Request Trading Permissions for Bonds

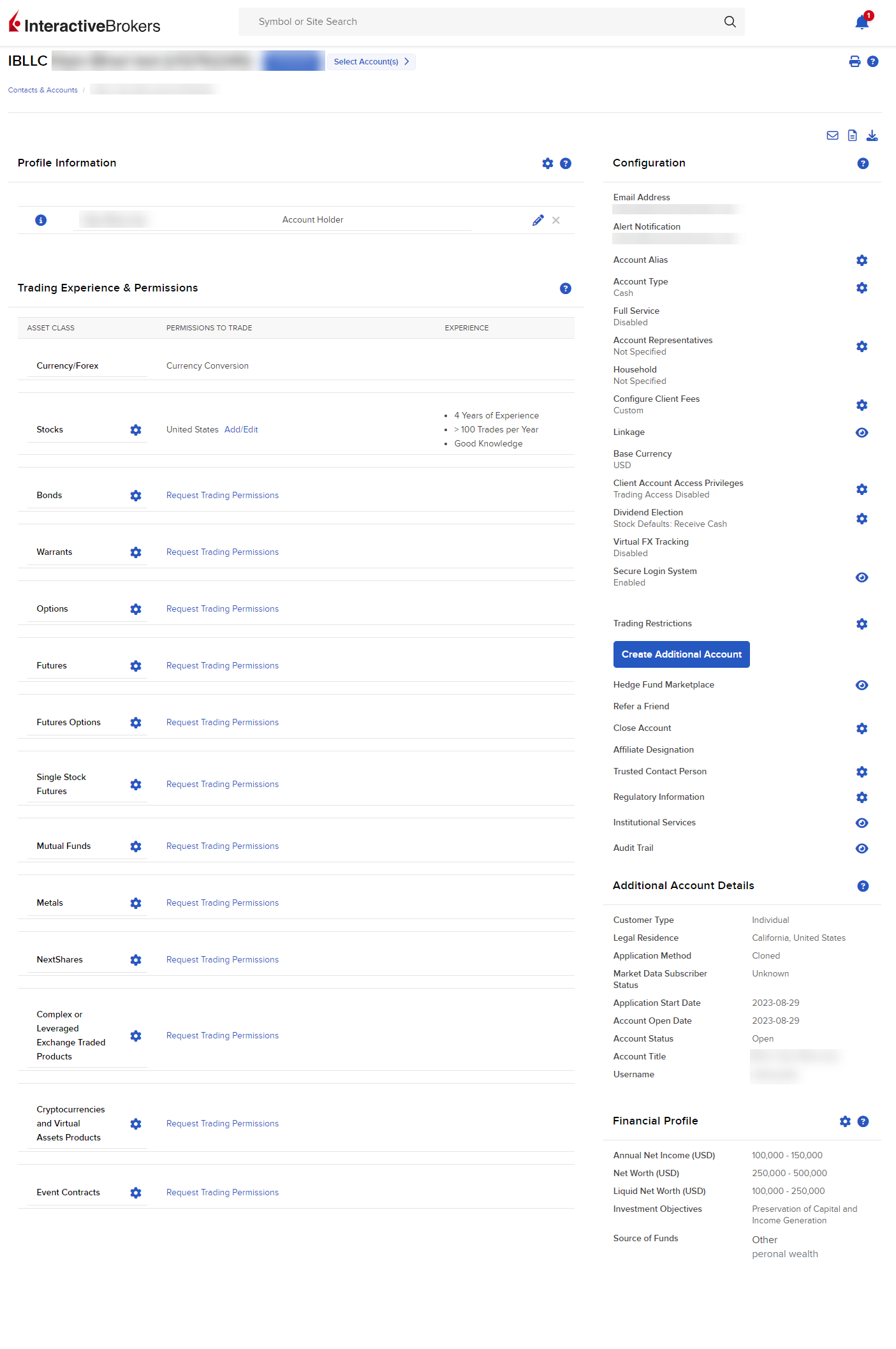[x=223, y=495]
